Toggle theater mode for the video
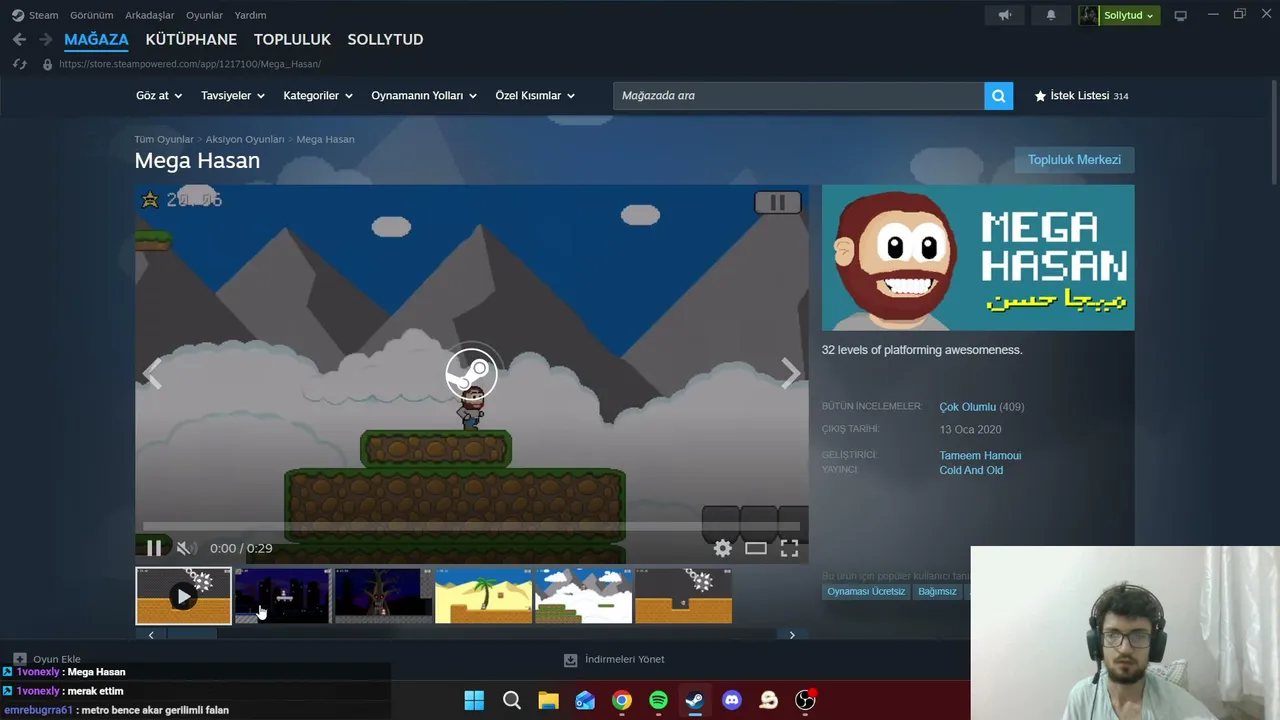 (756, 548)
